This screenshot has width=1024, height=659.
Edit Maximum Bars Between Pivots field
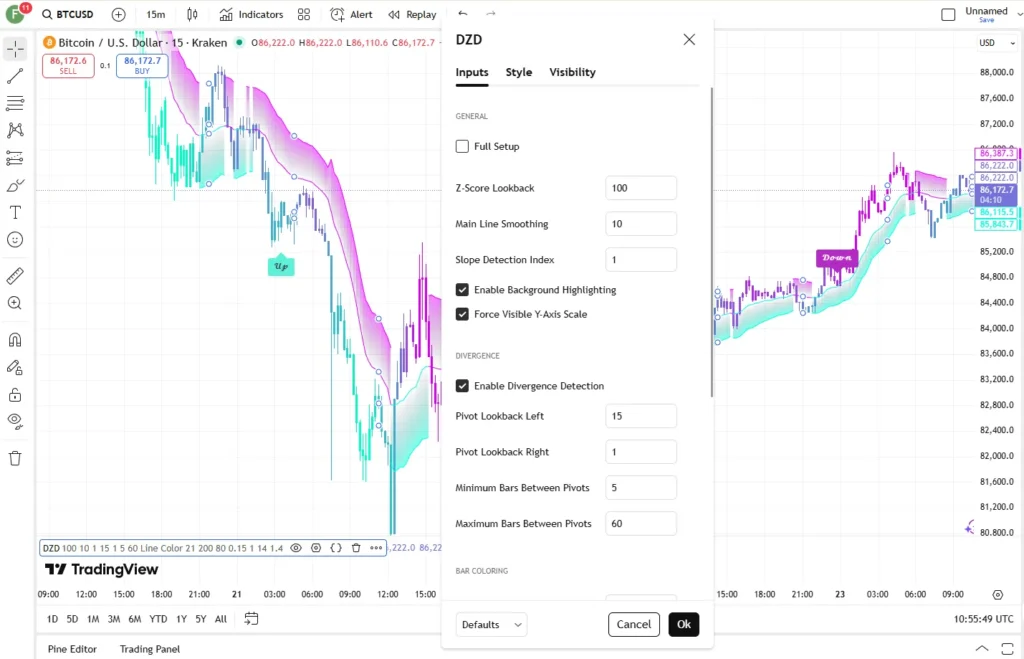641,524
